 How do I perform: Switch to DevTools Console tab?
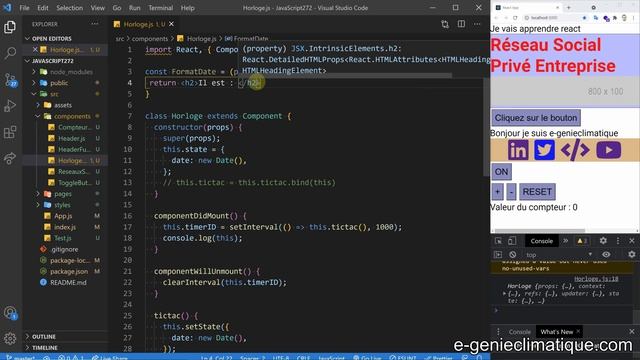click(x=542, y=241)
